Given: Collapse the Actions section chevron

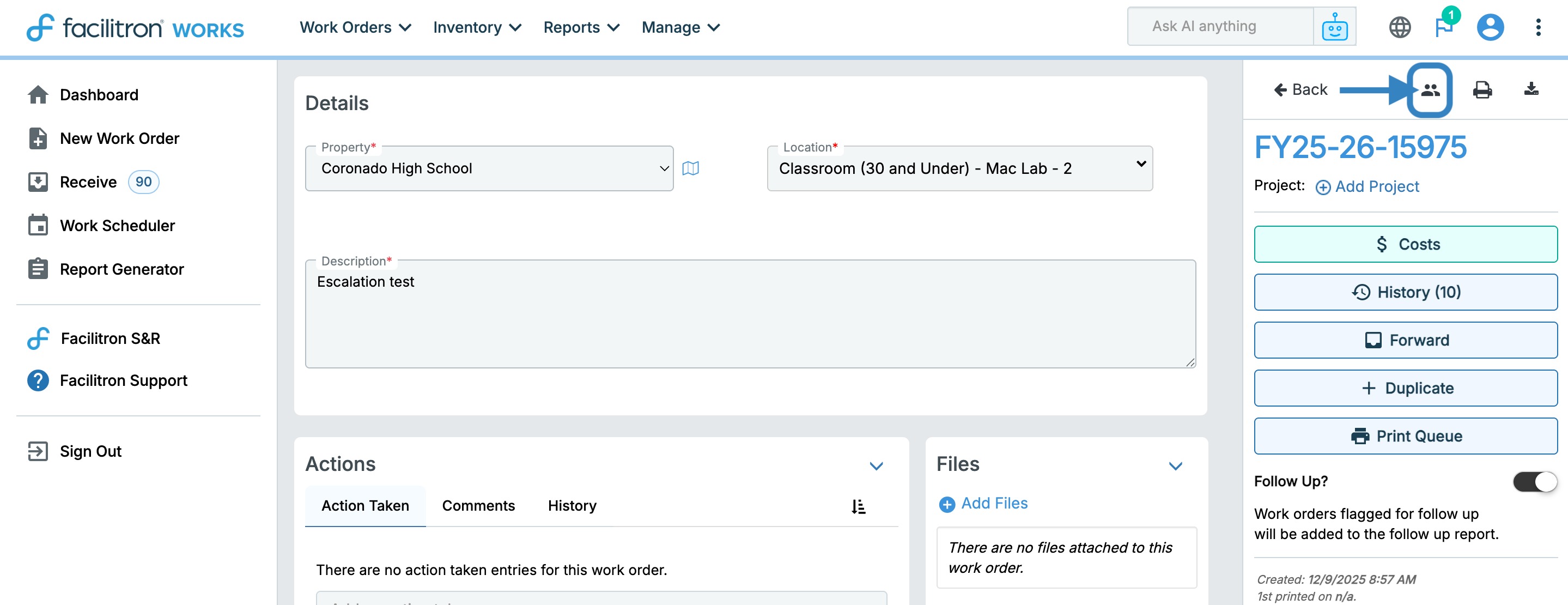Looking at the screenshot, I should coord(876,466).
